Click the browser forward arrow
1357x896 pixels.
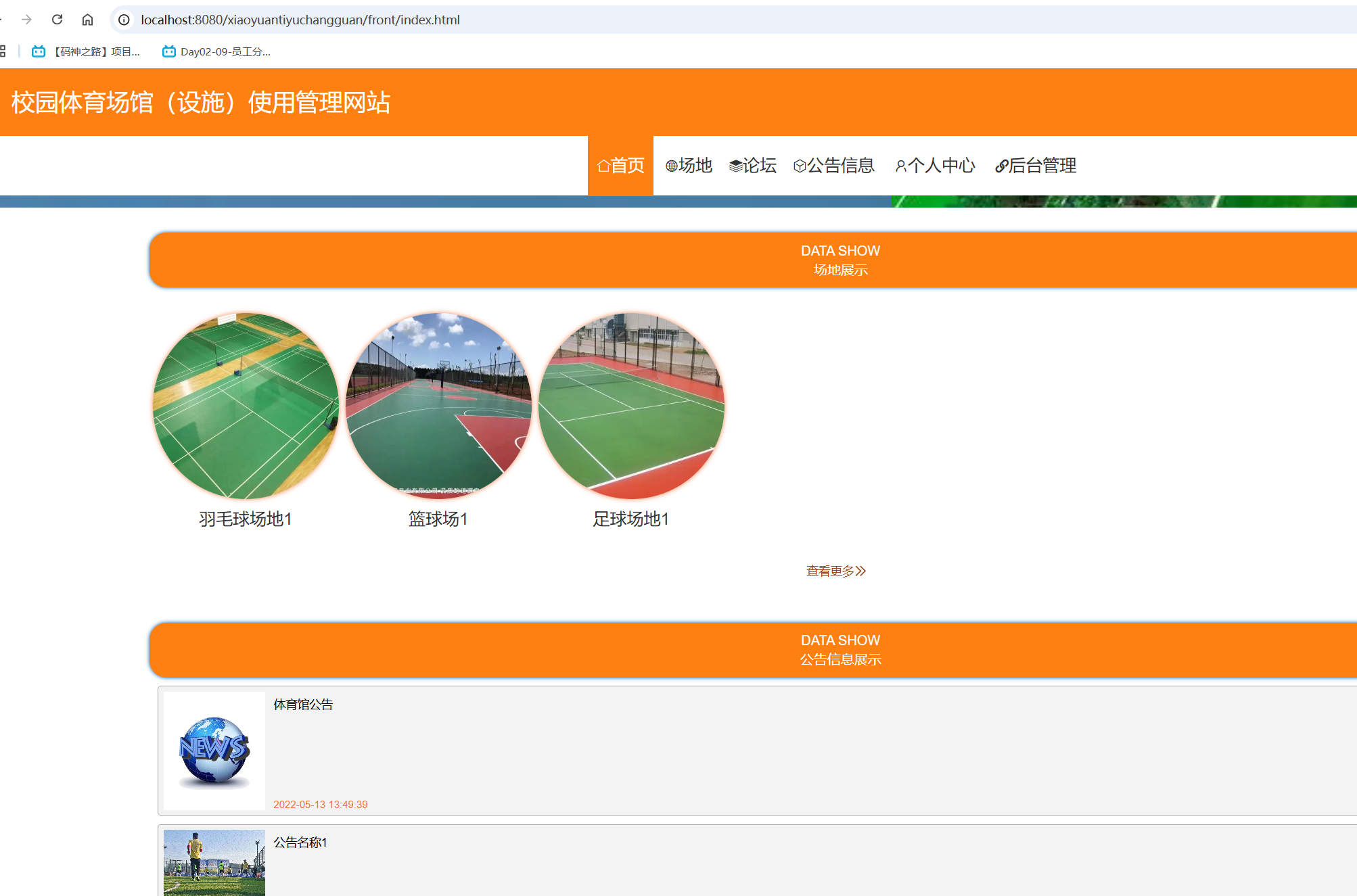(x=26, y=20)
